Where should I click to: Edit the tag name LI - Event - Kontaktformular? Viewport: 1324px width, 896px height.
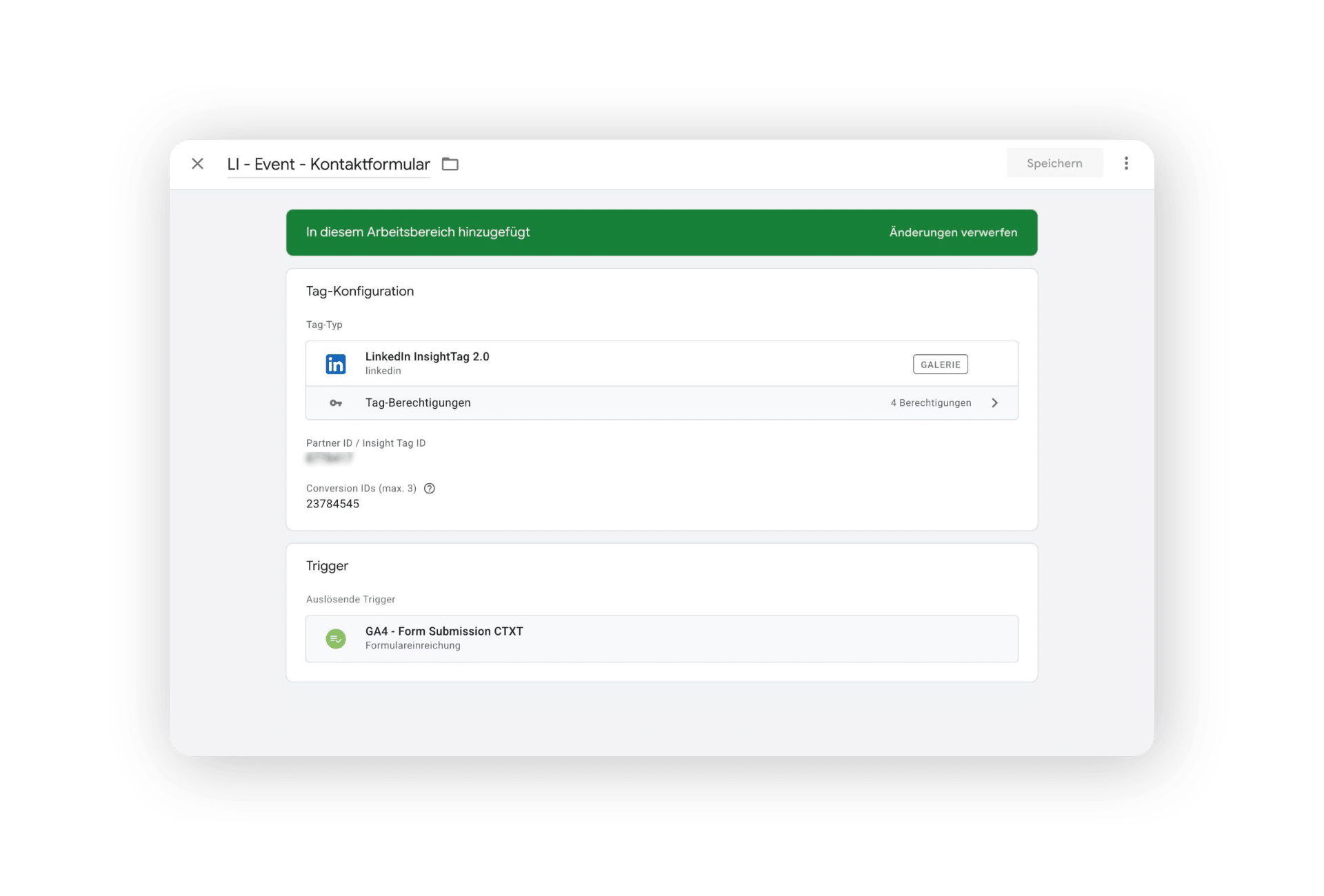pos(328,164)
